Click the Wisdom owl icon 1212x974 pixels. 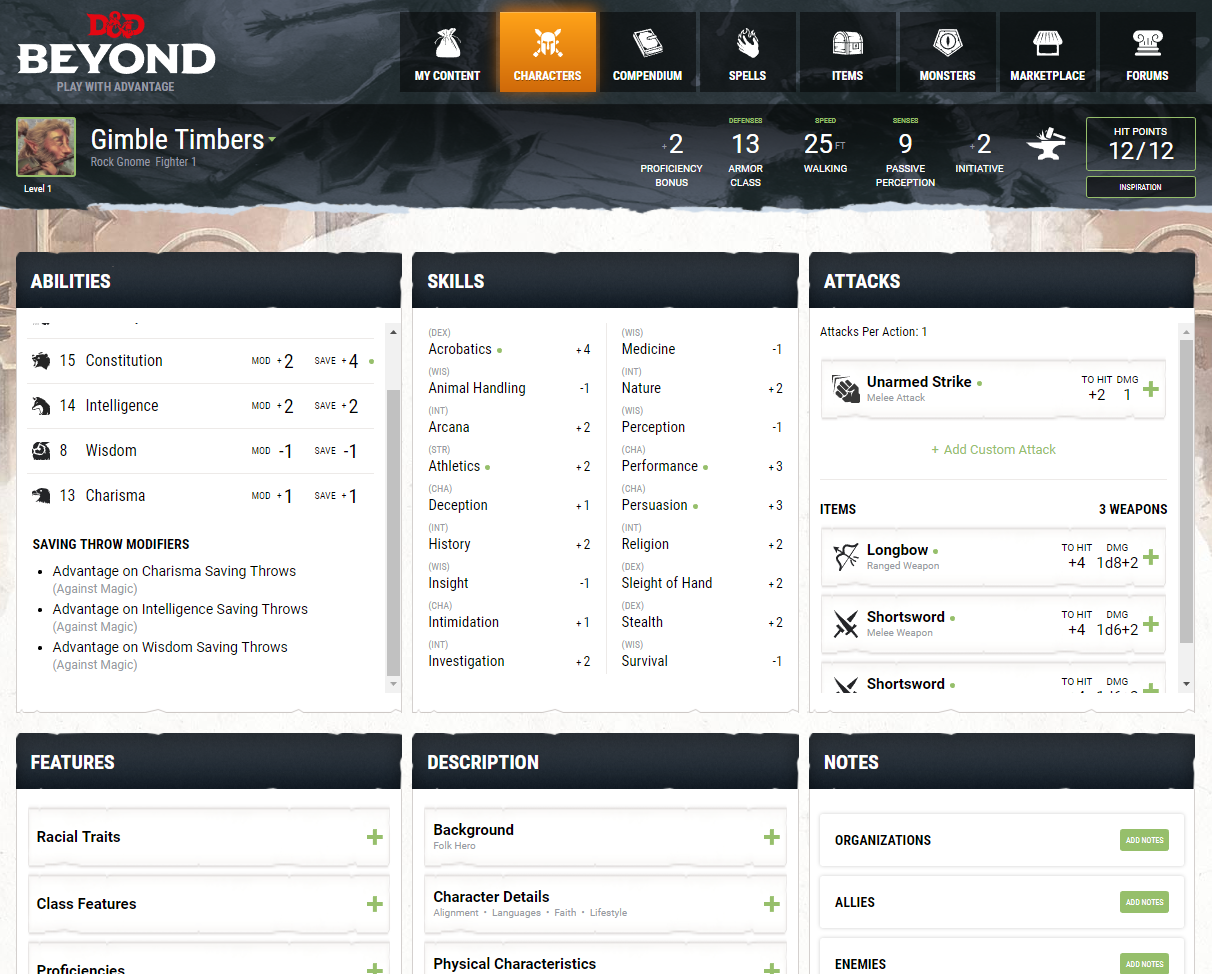point(41,451)
